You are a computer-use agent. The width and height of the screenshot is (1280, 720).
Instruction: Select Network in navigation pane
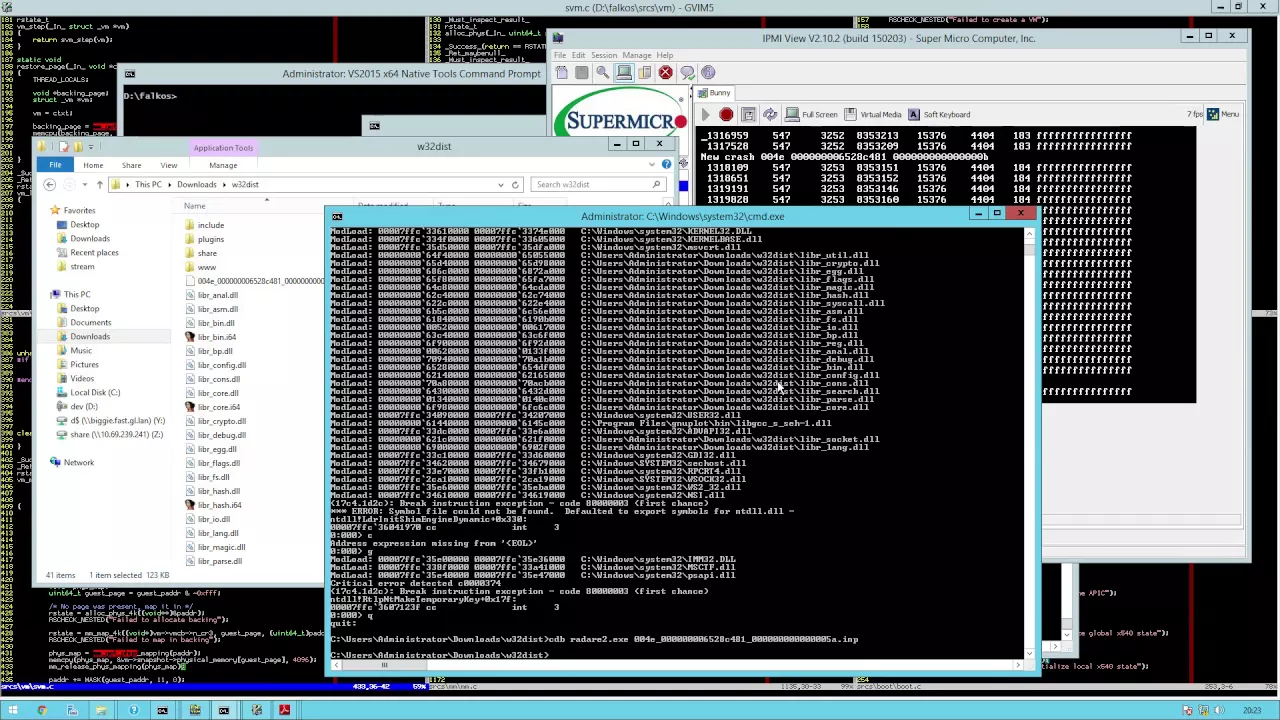pyautogui.click(x=78, y=462)
